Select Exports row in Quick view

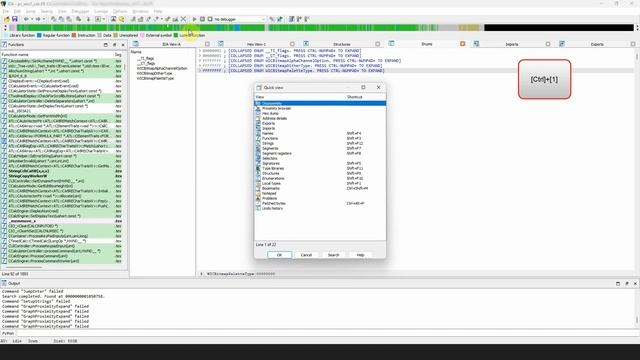tap(320, 123)
